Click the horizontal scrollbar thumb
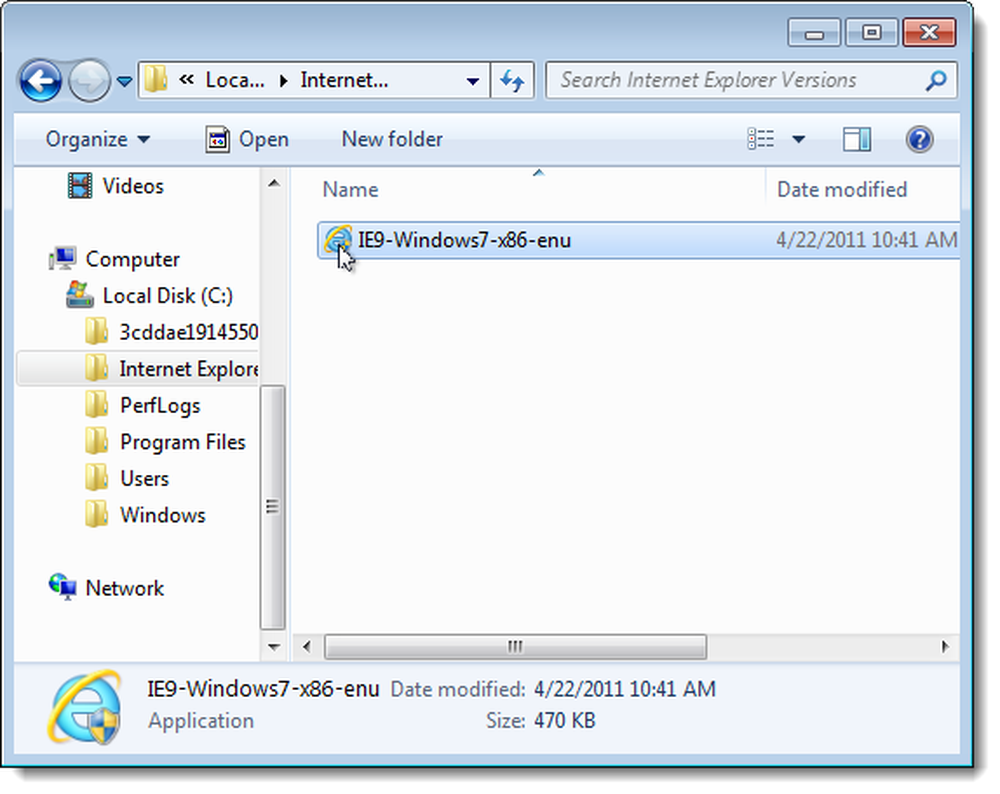This screenshot has height=794, width=1000. tap(515, 647)
